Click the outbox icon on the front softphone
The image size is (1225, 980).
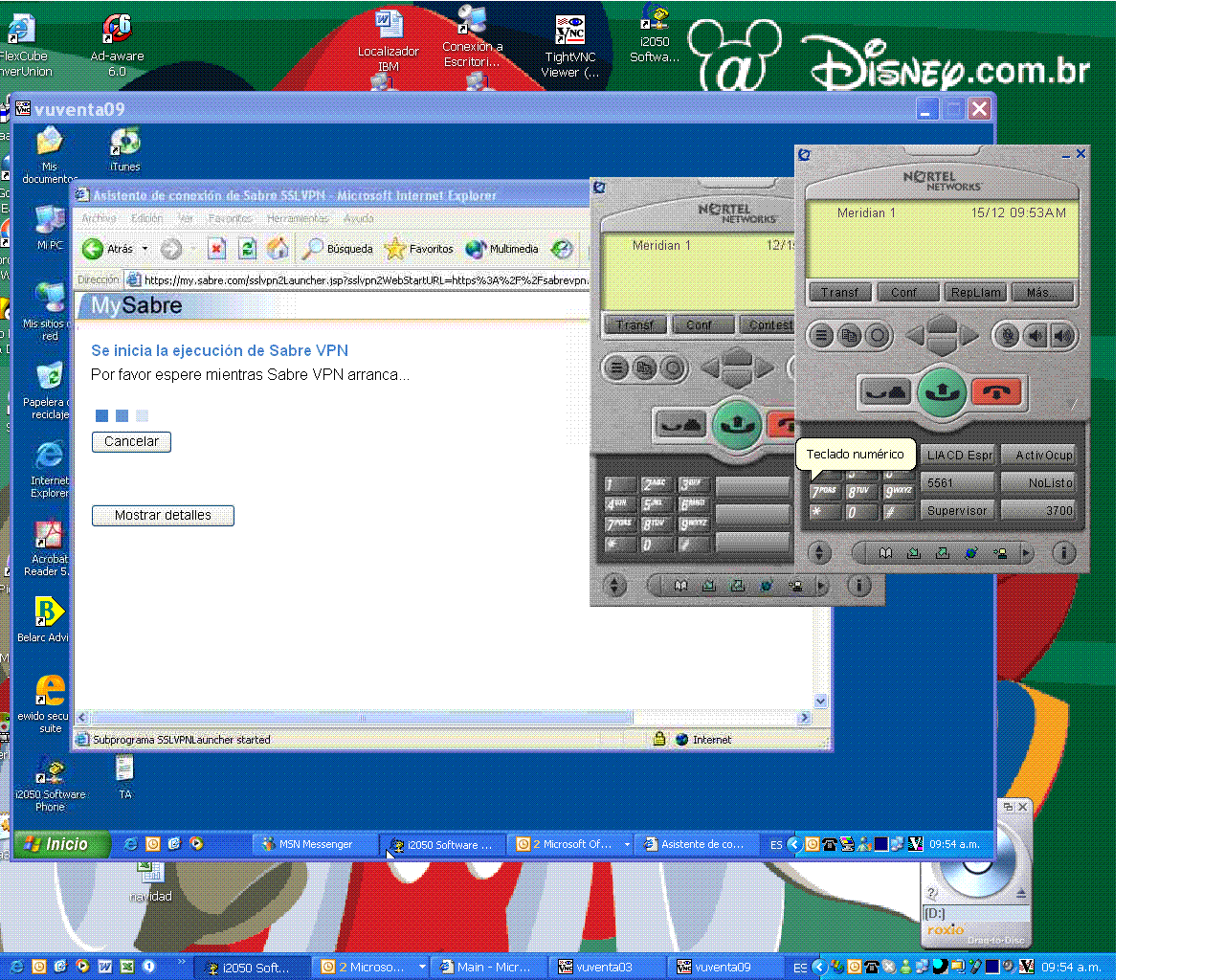(x=943, y=552)
